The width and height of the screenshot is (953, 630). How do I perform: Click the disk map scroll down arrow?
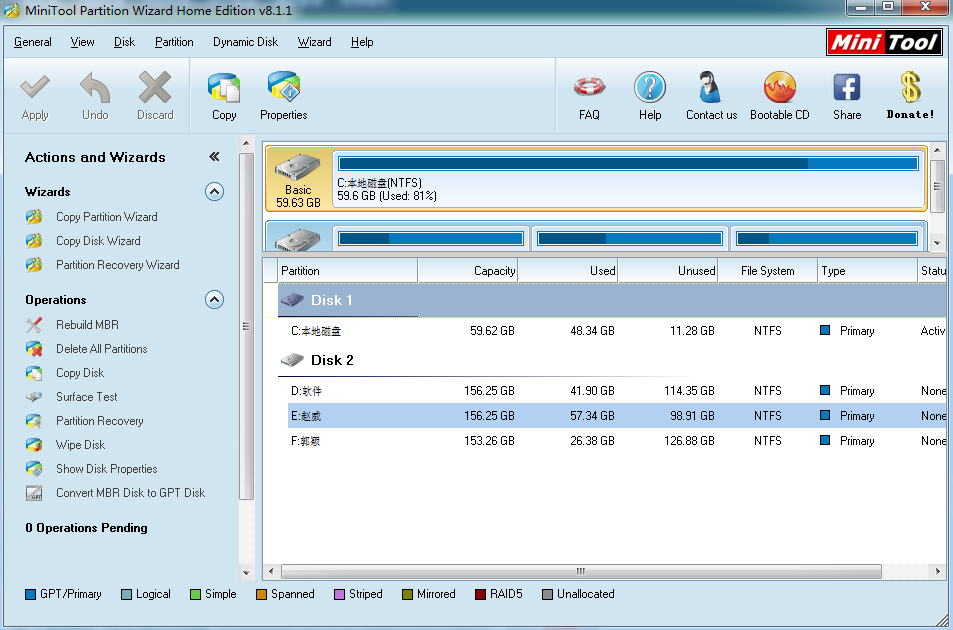937,242
